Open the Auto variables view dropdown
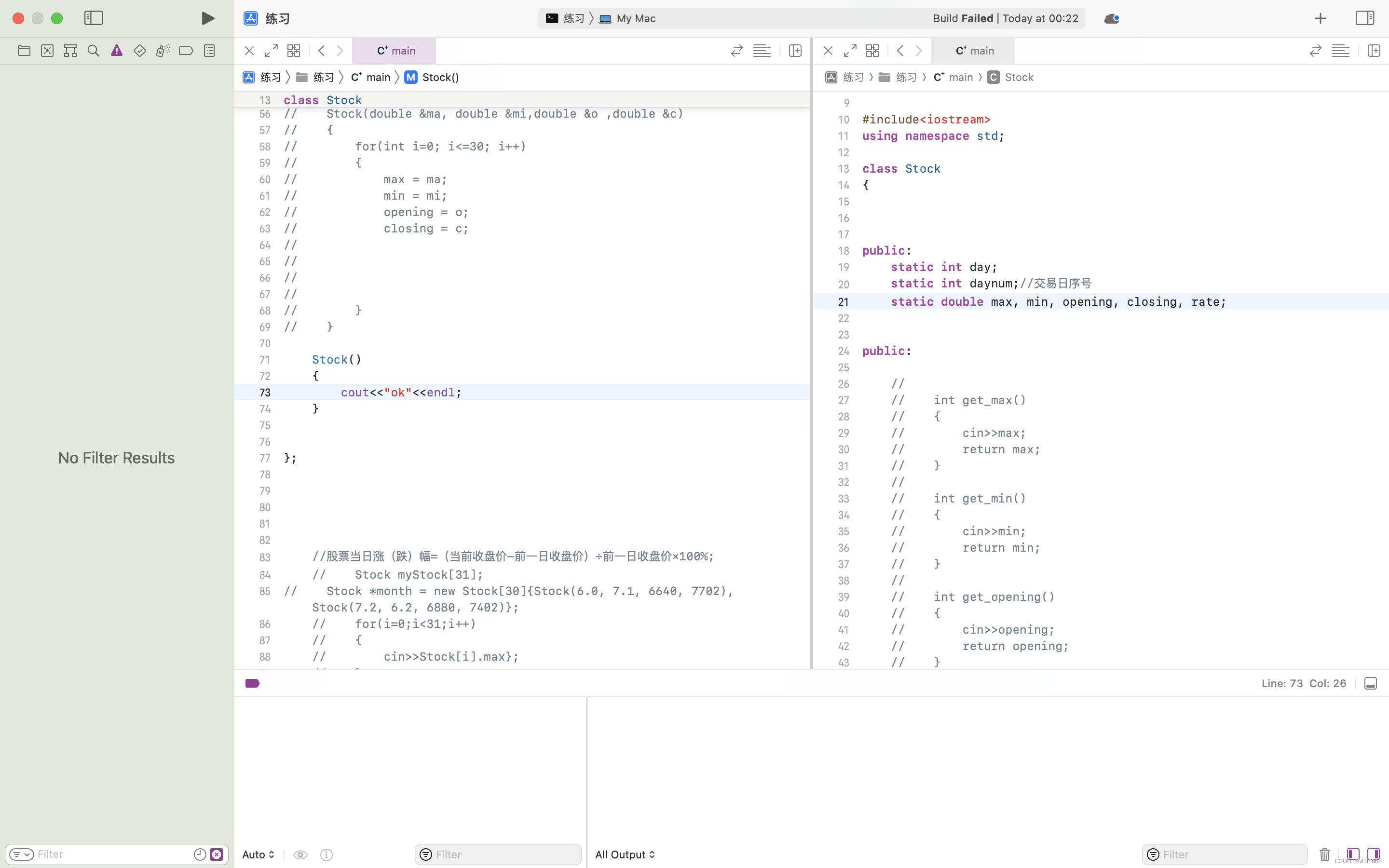The width and height of the screenshot is (1389, 868). [257, 855]
